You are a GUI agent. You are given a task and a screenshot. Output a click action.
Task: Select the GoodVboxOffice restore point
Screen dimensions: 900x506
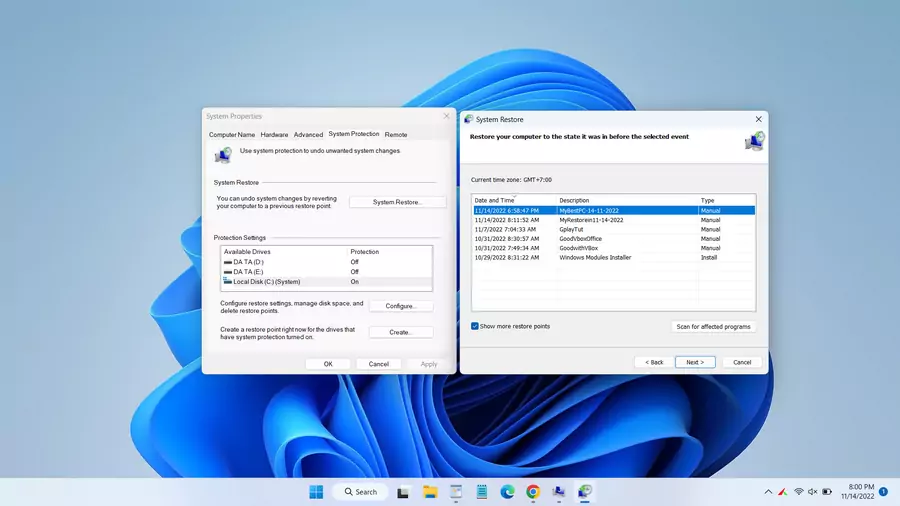pyautogui.click(x=614, y=239)
